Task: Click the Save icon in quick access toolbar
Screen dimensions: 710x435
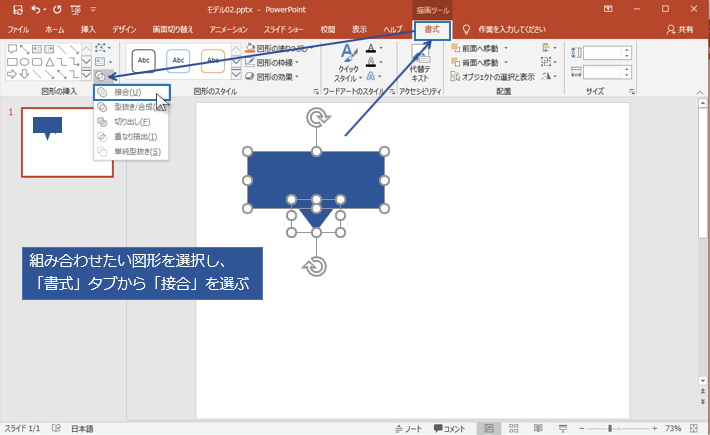Action: pyautogui.click(x=18, y=10)
